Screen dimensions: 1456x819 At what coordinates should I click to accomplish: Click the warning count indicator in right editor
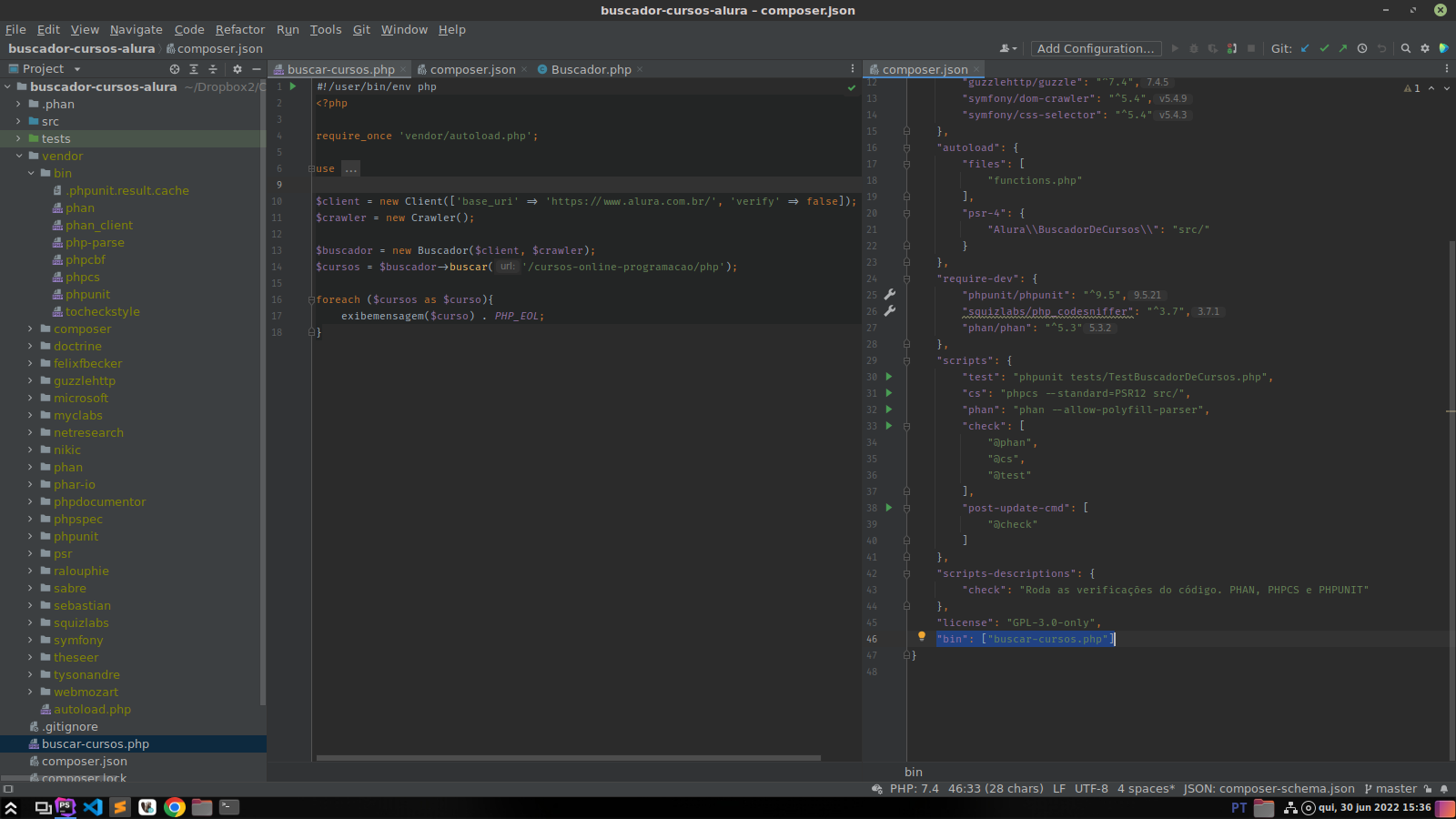pyautogui.click(x=1412, y=88)
